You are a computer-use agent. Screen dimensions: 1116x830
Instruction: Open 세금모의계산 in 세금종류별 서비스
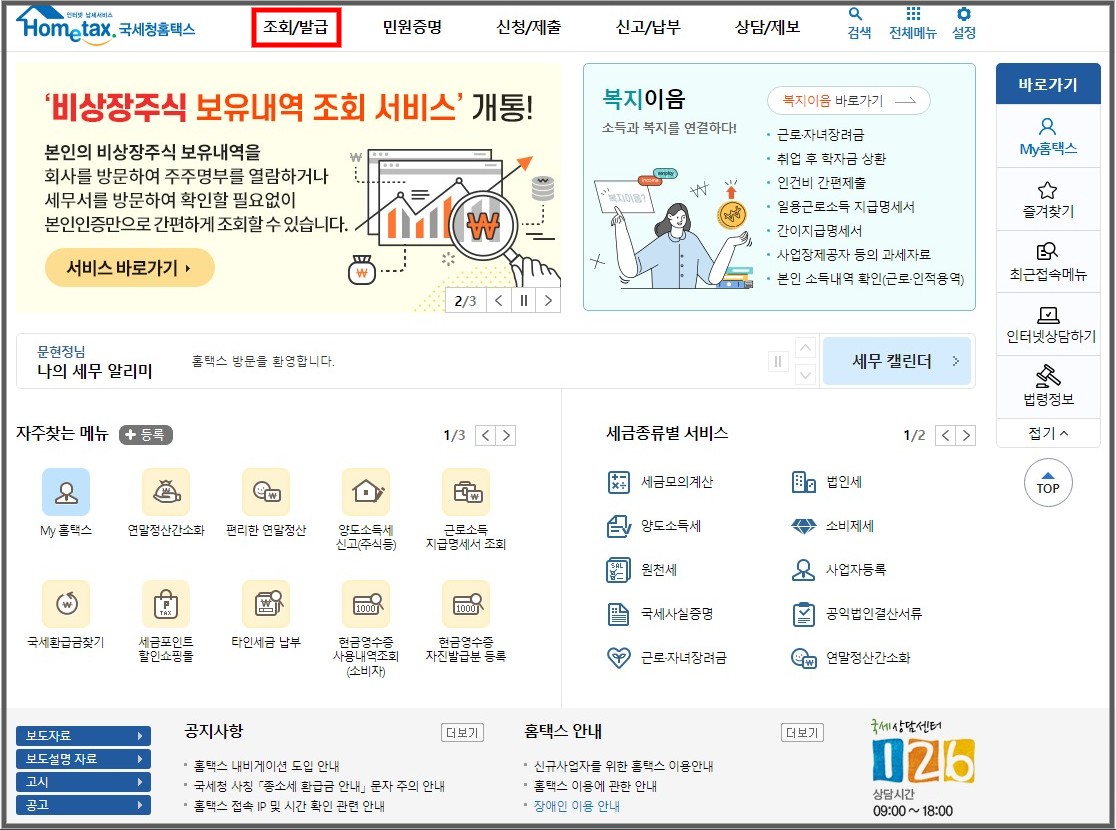[660, 482]
